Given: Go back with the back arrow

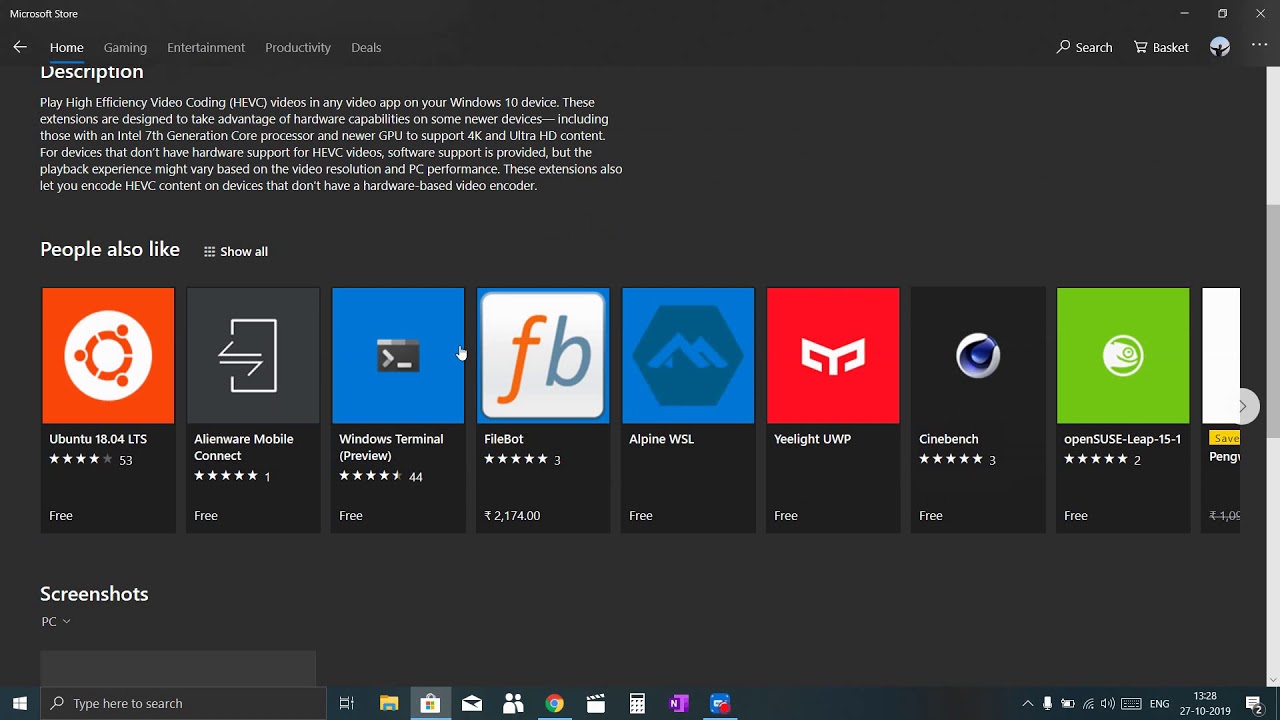Looking at the screenshot, I should pos(20,47).
